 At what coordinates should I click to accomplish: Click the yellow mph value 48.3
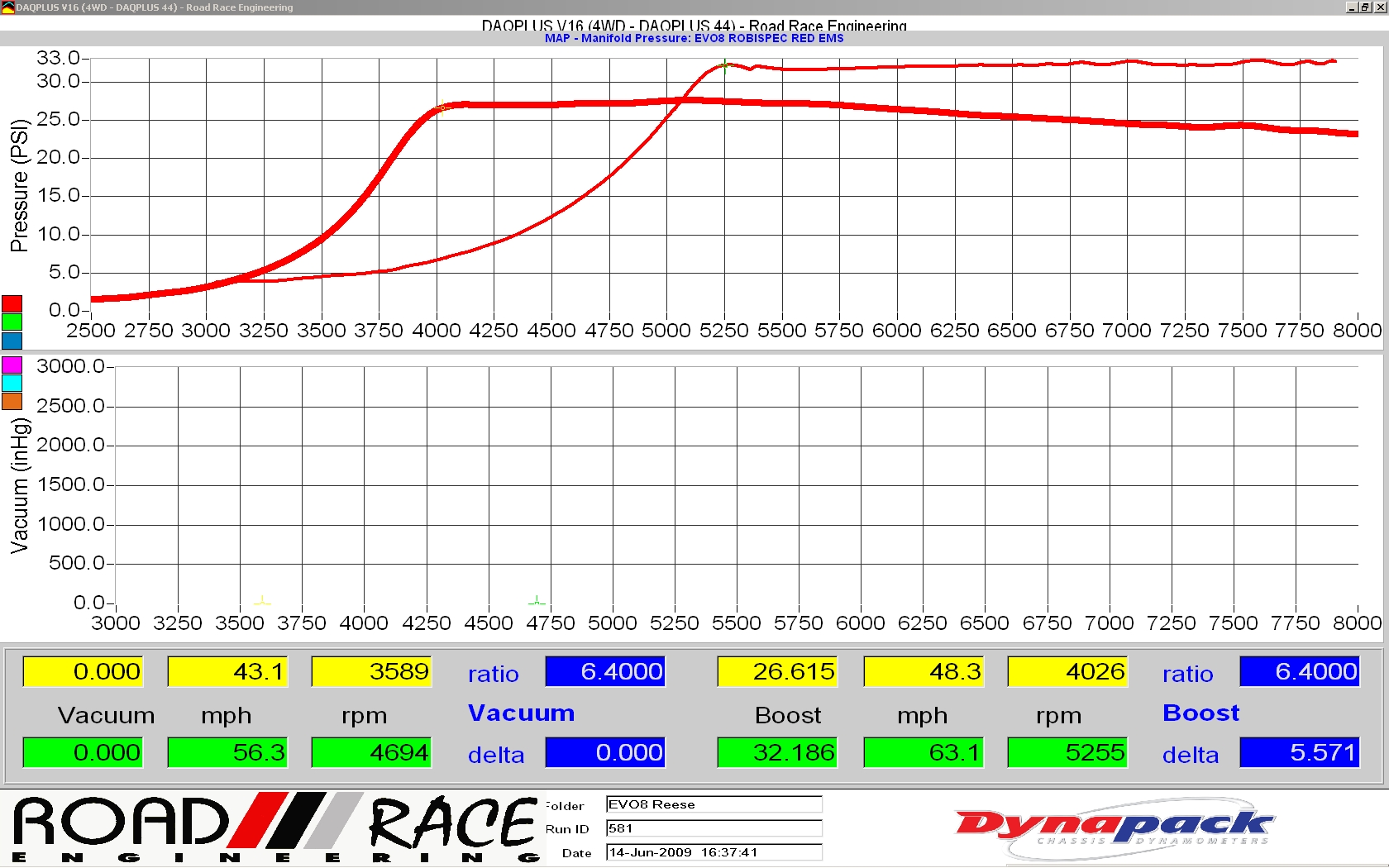pyautogui.click(x=924, y=671)
